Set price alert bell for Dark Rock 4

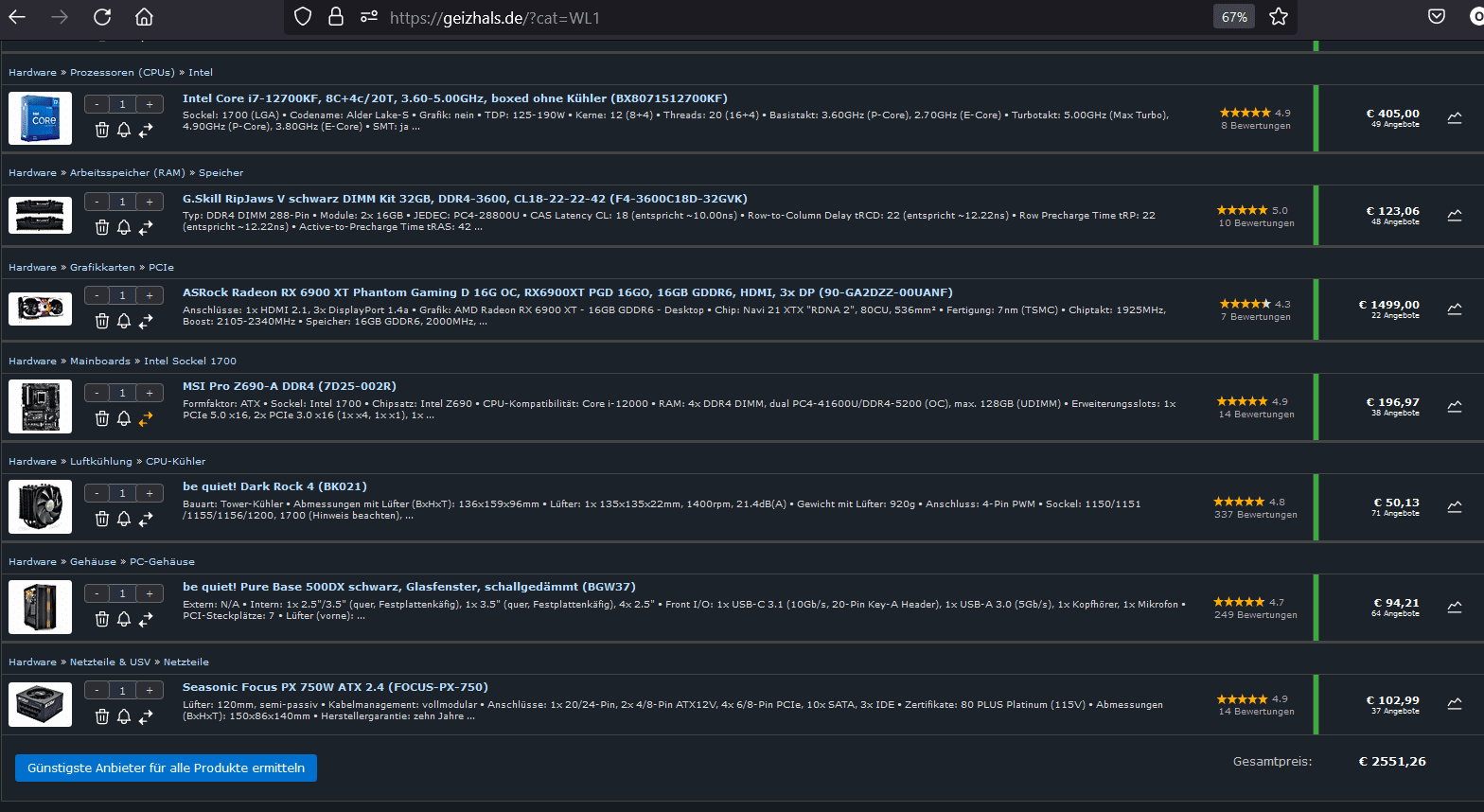124,519
